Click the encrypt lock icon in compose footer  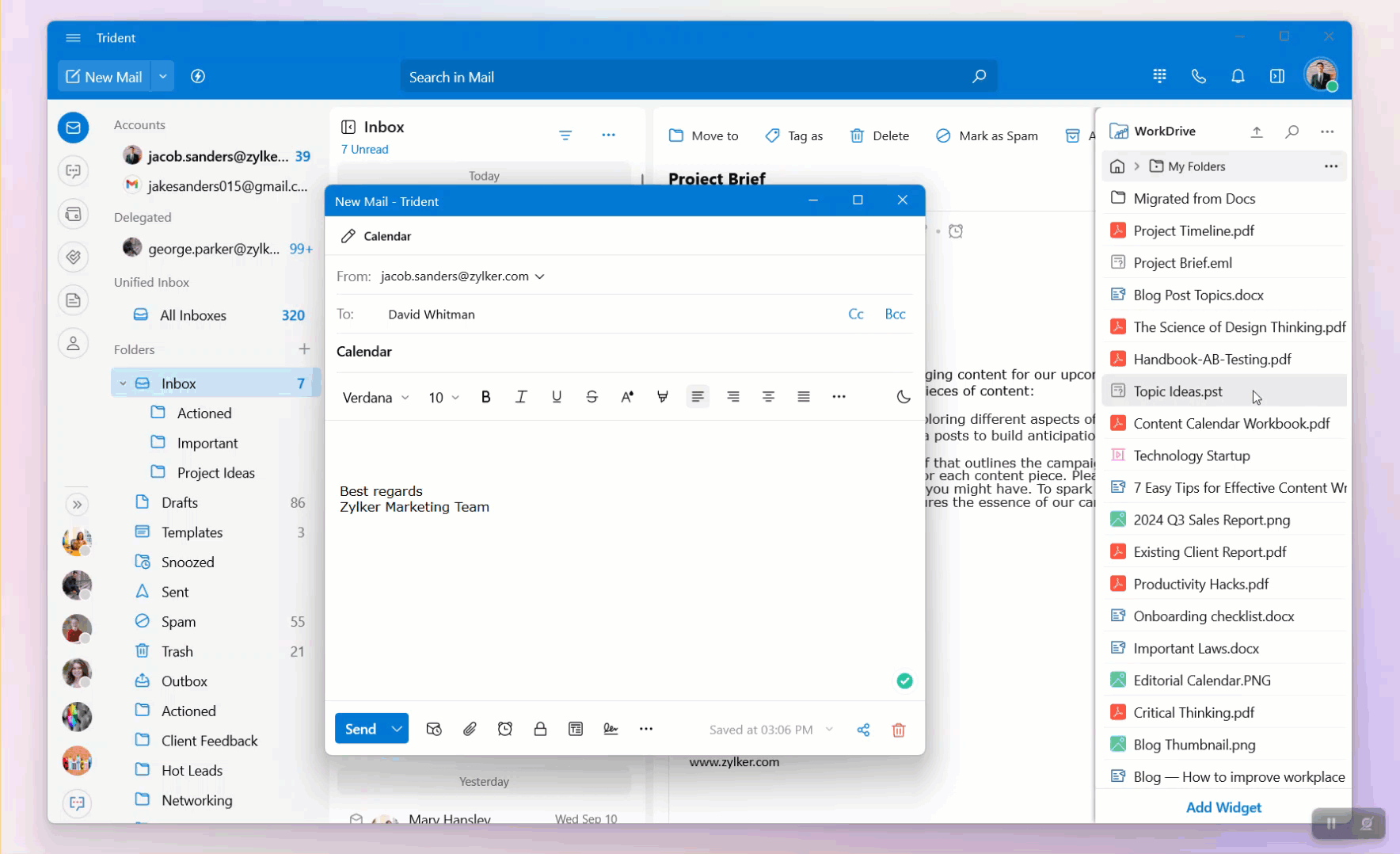(x=540, y=729)
